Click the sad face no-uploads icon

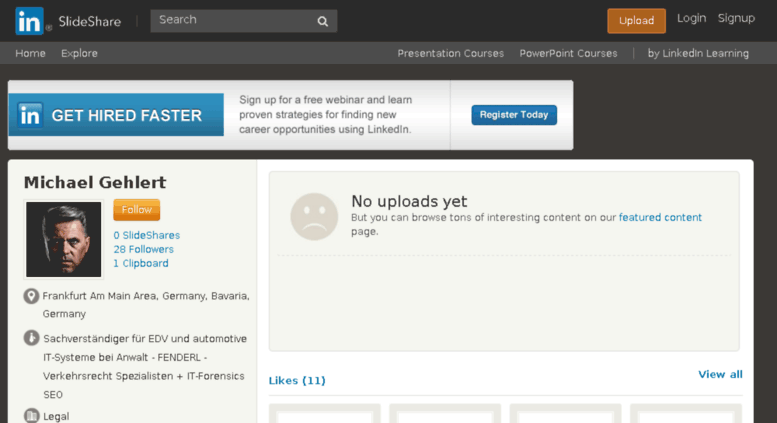(314, 216)
